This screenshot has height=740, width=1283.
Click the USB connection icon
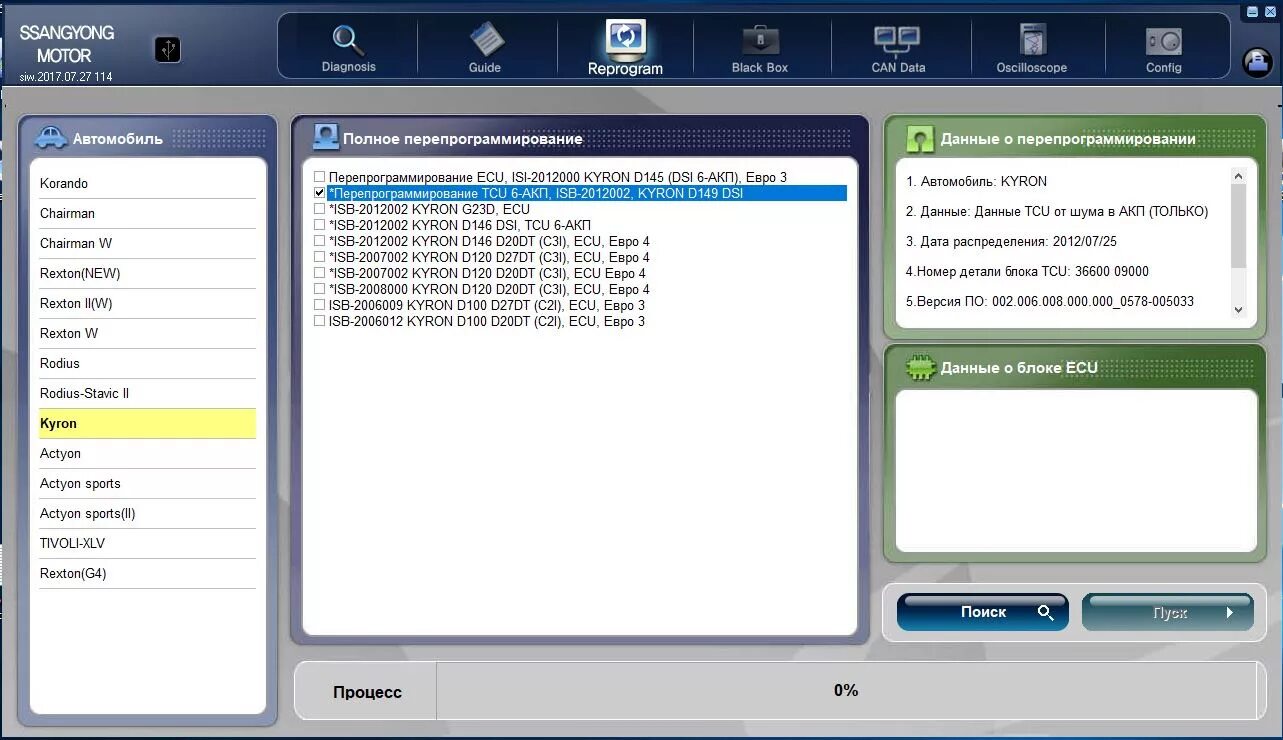coord(168,49)
